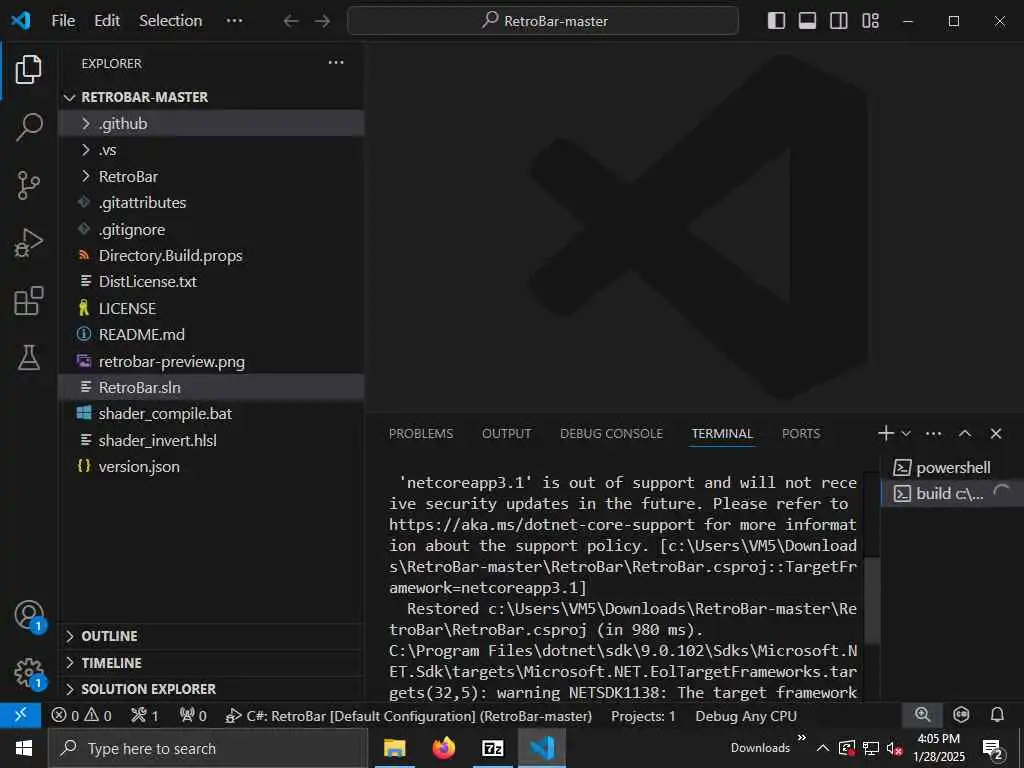Open the README.md file
This screenshot has width=1024, height=768.
coord(211,335)
